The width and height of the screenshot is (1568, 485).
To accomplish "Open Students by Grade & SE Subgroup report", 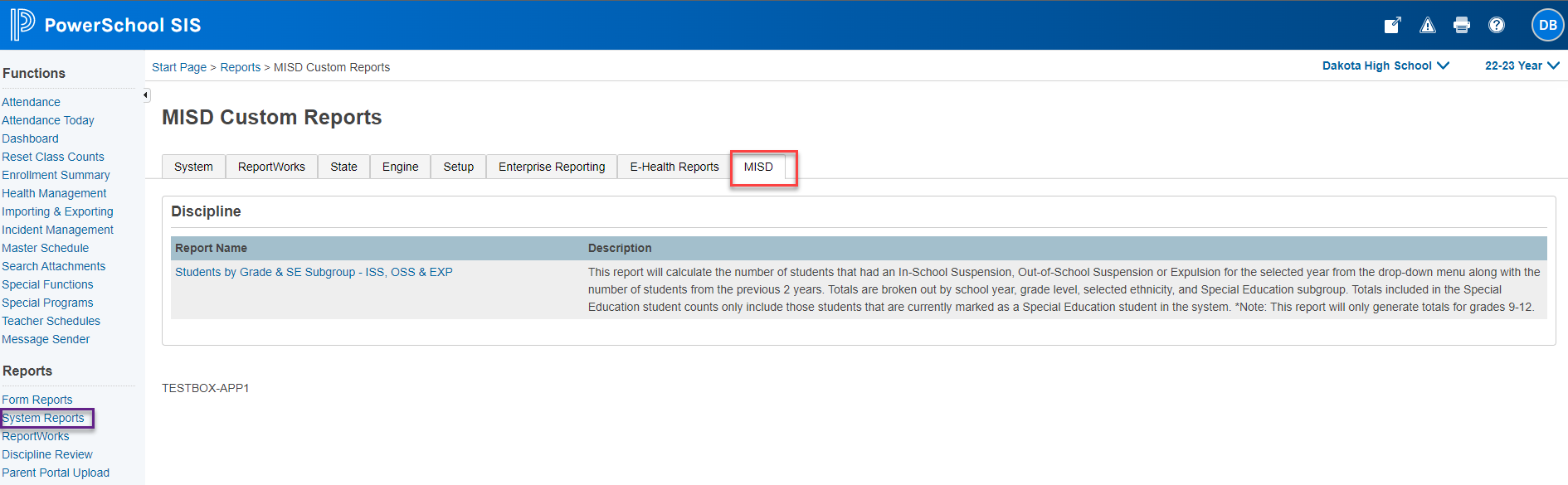I will pyautogui.click(x=314, y=272).
